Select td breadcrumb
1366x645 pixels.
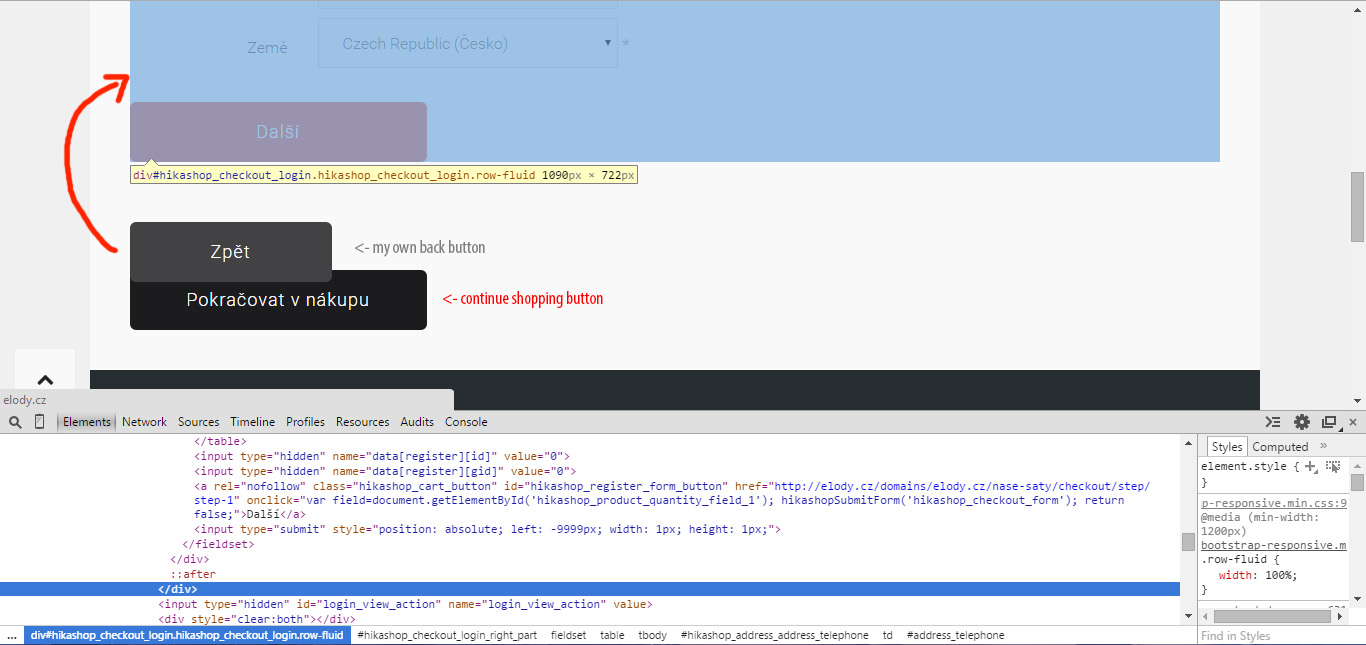[x=888, y=635]
